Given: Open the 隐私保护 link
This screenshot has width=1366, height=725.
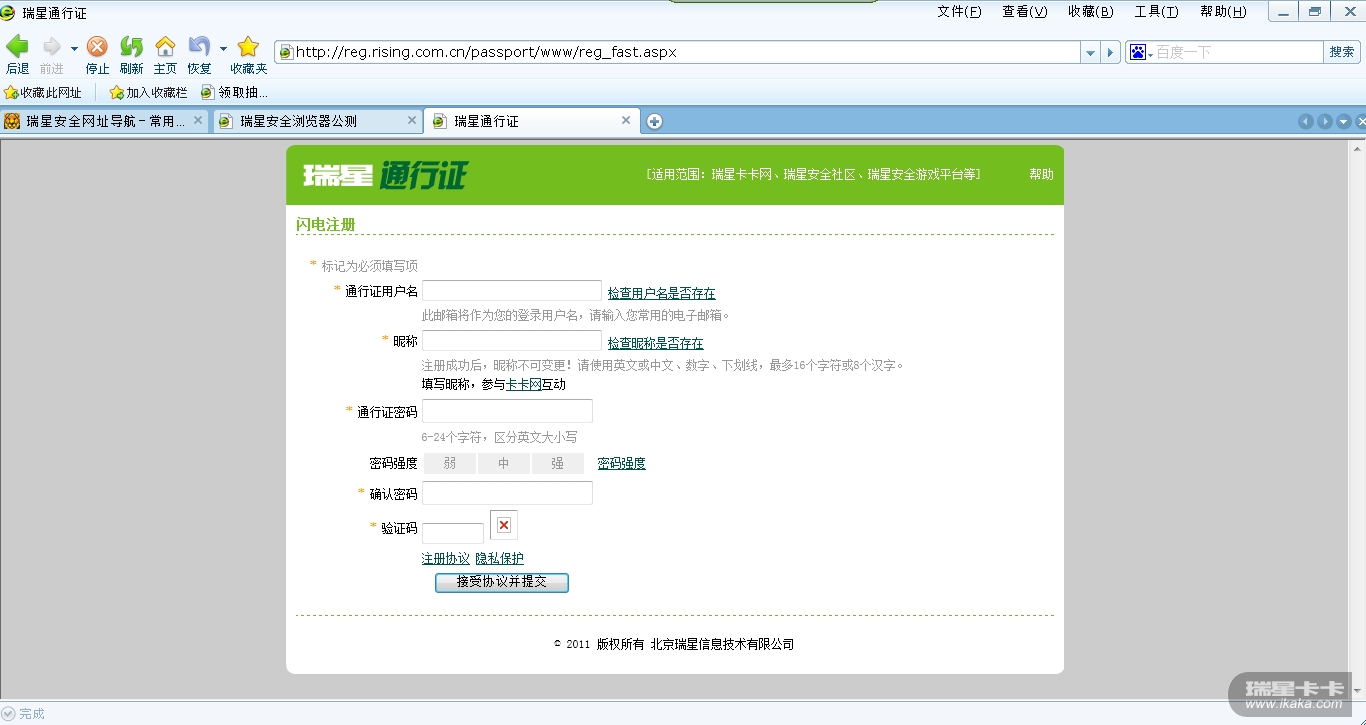Looking at the screenshot, I should (x=500, y=558).
